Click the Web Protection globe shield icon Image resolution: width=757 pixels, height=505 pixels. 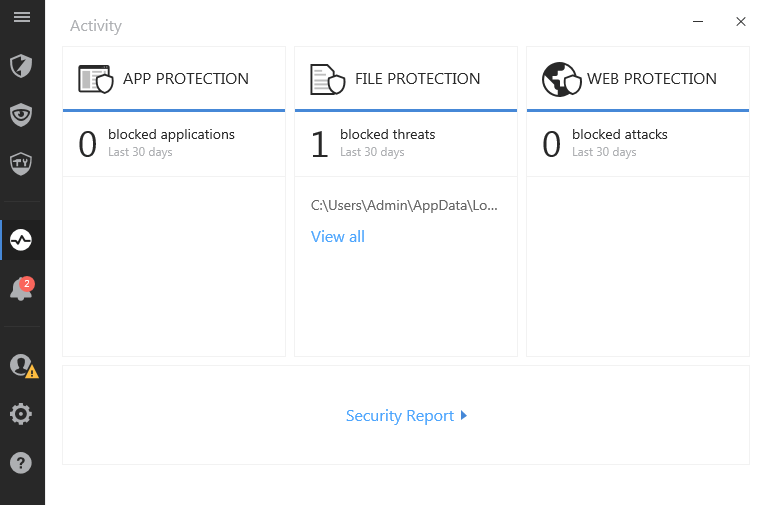point(560,79)
